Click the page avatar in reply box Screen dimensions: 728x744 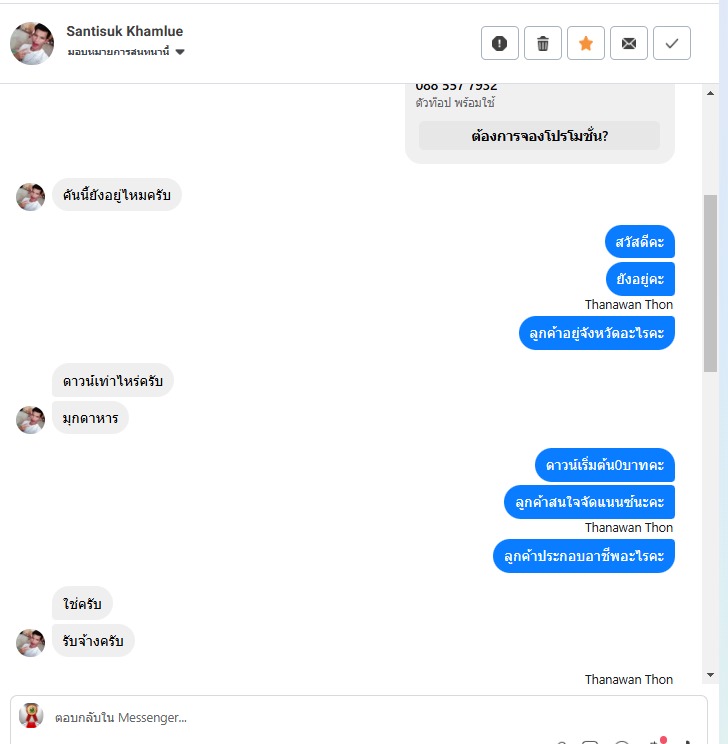31,716
